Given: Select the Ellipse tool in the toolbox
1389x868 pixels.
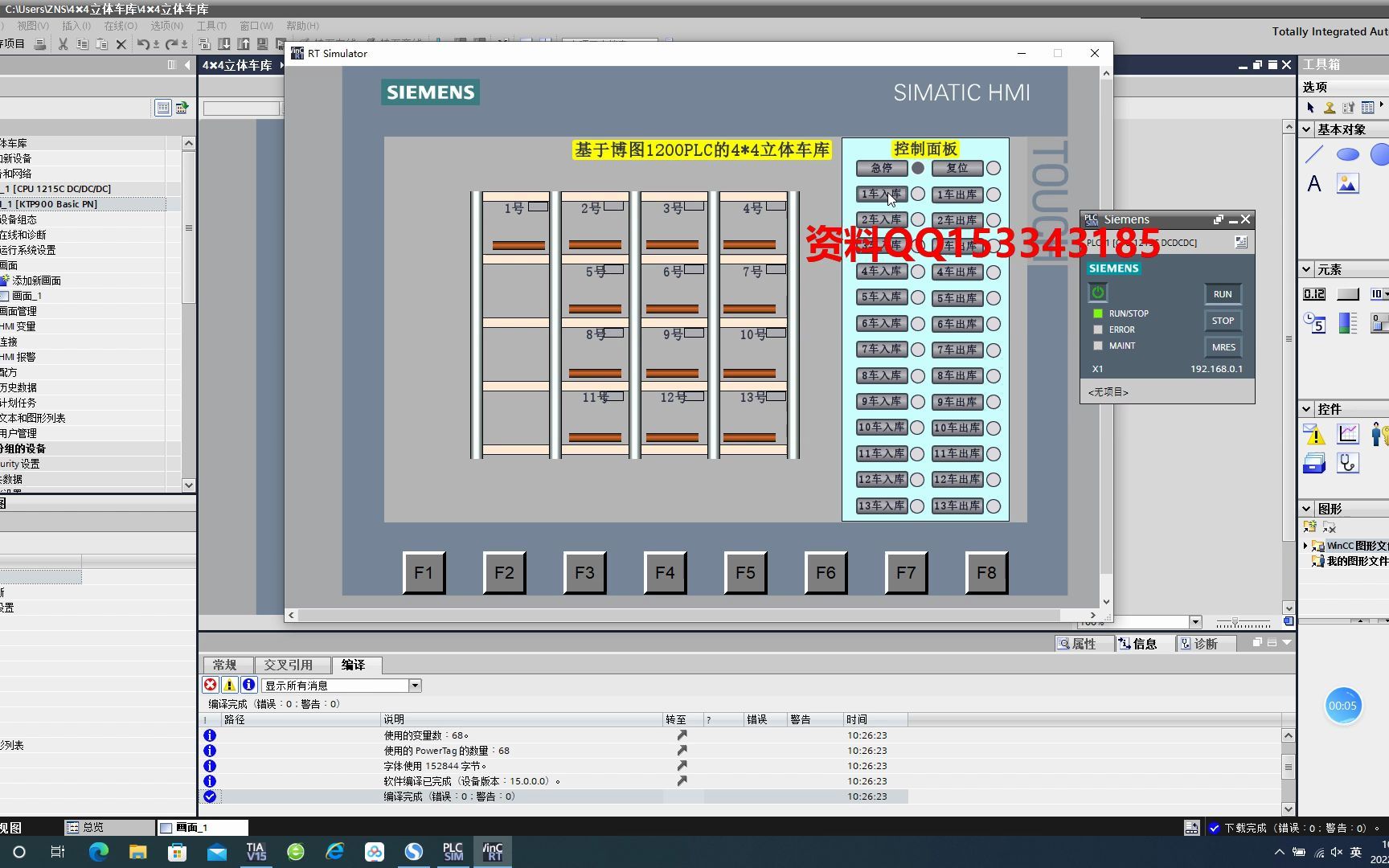Looking at the screenshot, I should tap(1348, 154).
